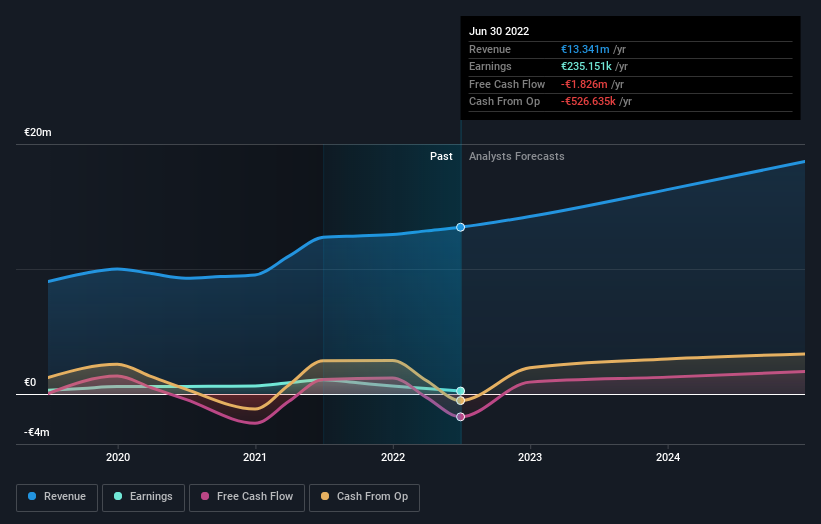Click the Cash From Op tooltip label

pyautogui.click(x=504, y=102)
